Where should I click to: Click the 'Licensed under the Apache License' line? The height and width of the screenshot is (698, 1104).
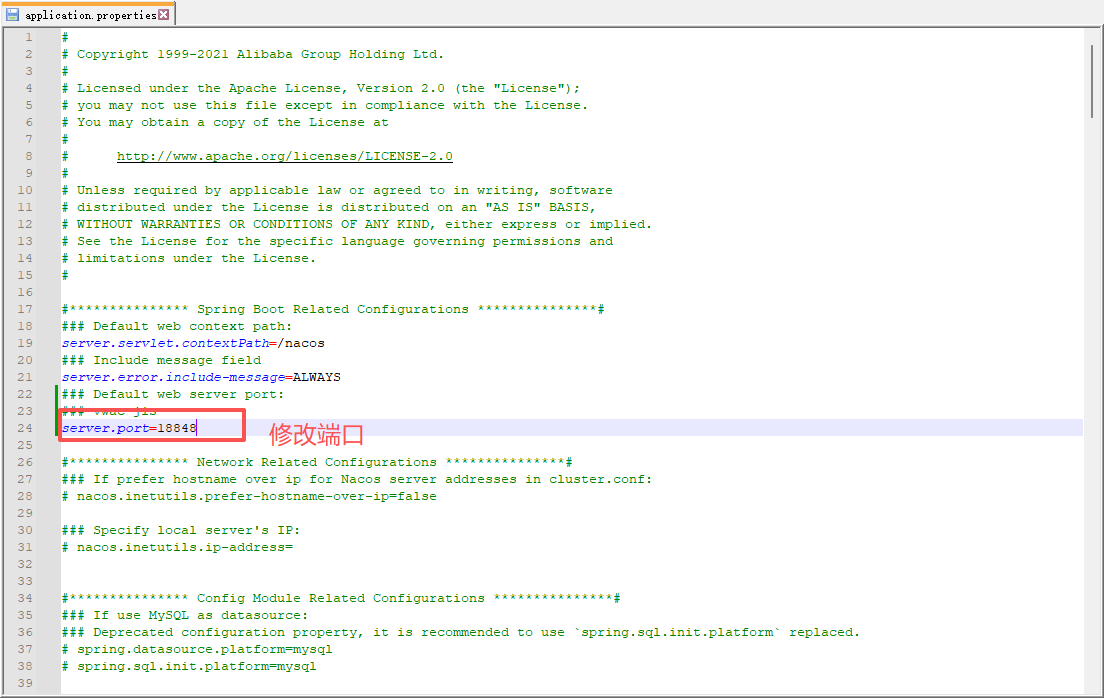321,88
